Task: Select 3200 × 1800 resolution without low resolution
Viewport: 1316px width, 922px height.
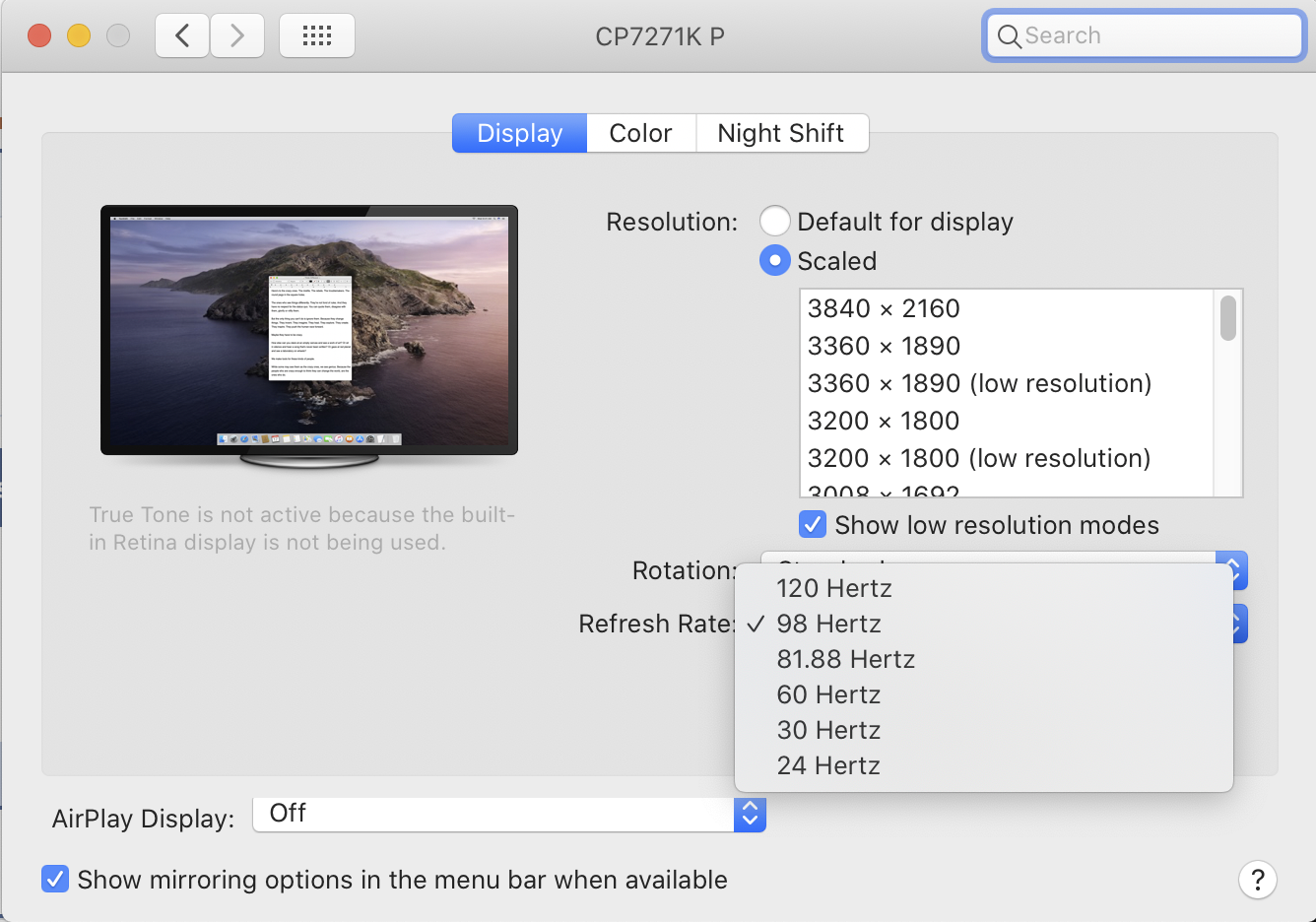Action: tap(1008, 421)
